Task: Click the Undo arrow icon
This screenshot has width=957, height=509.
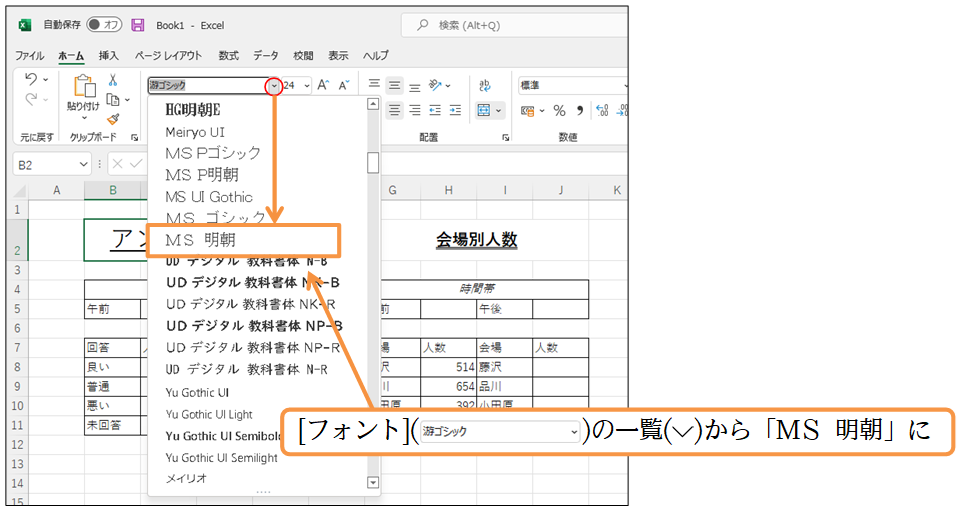Action: coord(31,79)
